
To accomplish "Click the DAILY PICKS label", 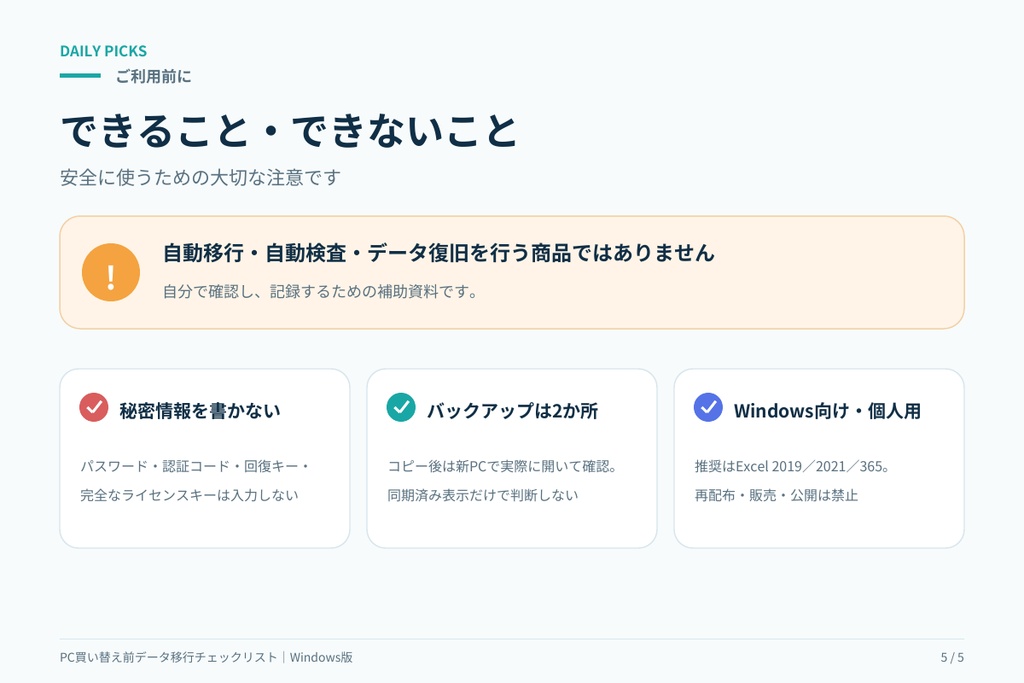I will point(103,51).
